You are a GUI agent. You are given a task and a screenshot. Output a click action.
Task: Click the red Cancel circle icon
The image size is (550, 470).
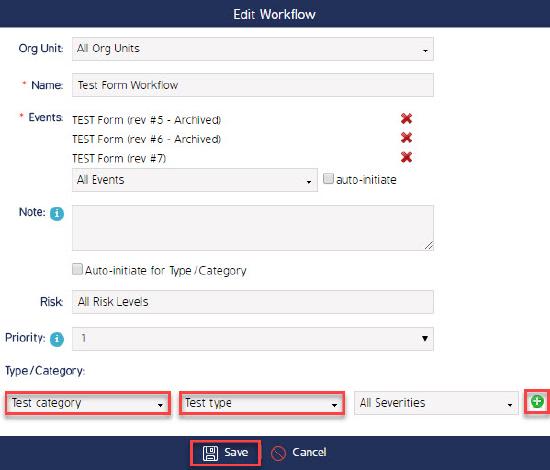pos(279,453)
